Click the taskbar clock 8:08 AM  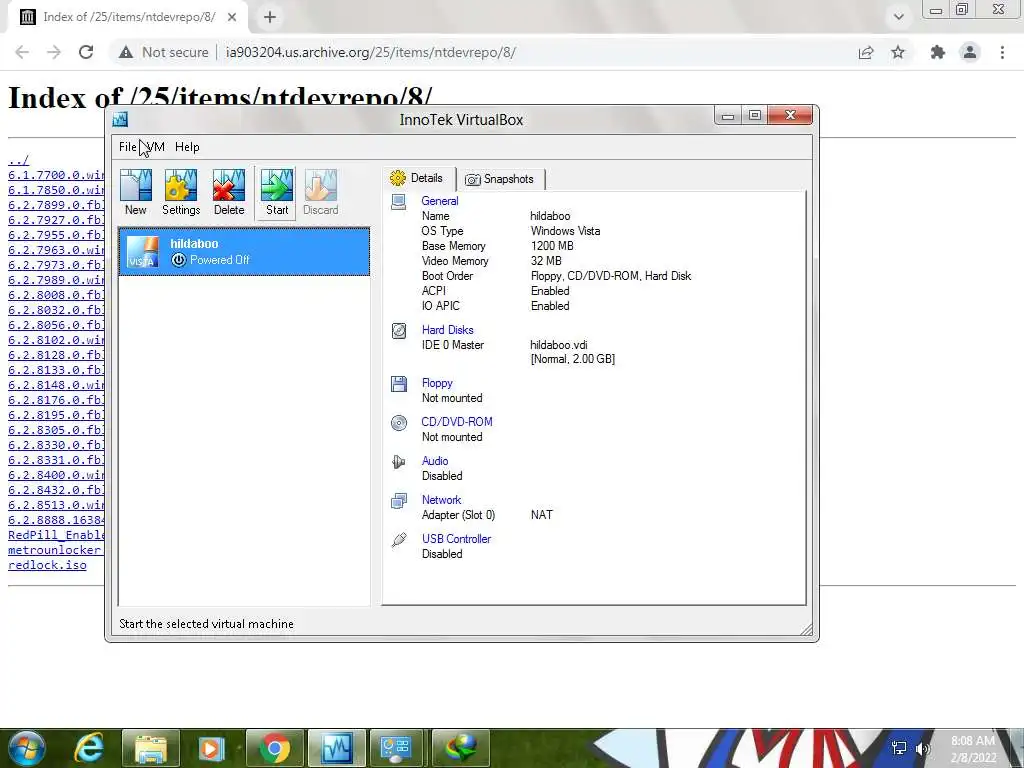point(972,741)
